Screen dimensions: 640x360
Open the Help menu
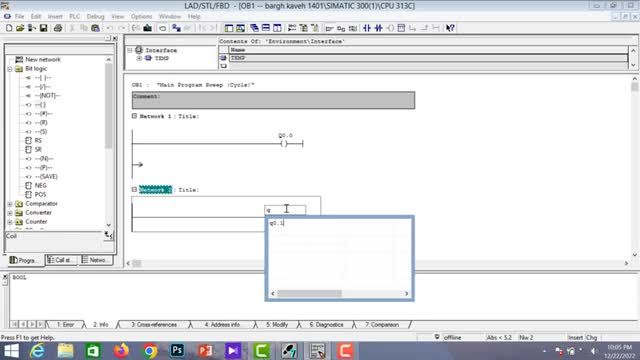(x=194, y=16)
